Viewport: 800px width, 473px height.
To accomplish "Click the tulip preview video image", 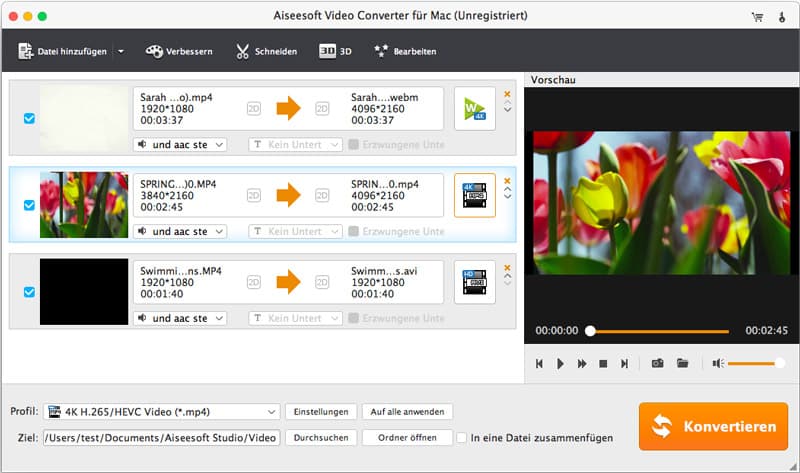I will pyautogui.click(x=662, y=203).
